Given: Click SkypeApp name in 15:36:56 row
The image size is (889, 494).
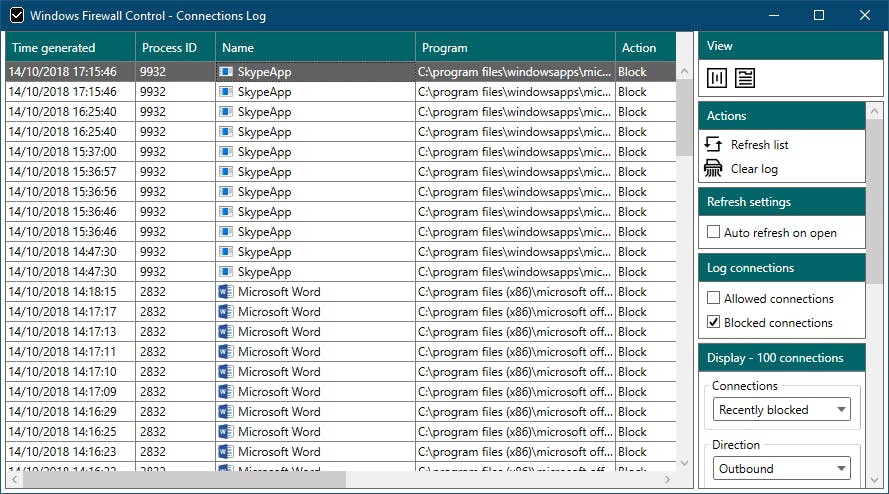Looking at the screenshot, I should click(x=264, y=192).
